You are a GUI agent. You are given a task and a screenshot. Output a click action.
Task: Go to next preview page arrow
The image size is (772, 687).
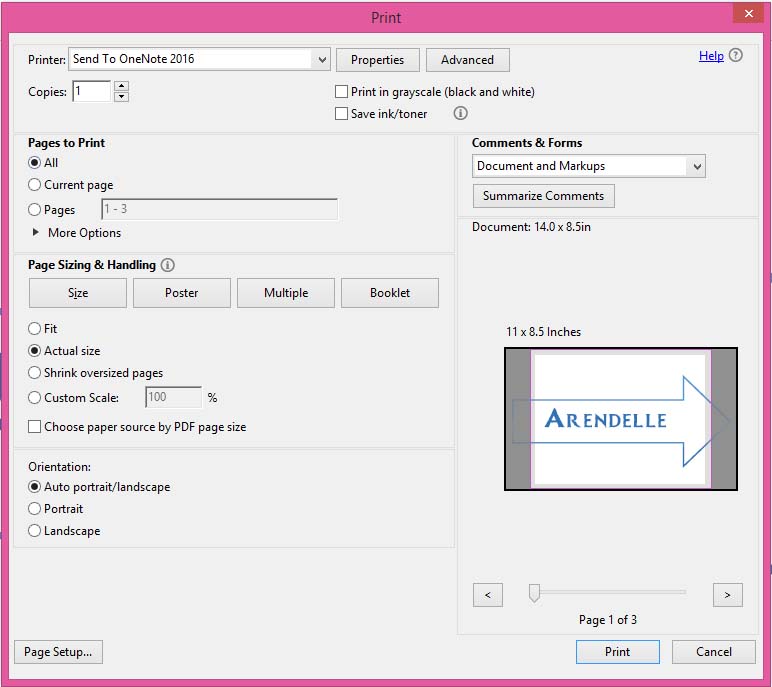(727, 595)
